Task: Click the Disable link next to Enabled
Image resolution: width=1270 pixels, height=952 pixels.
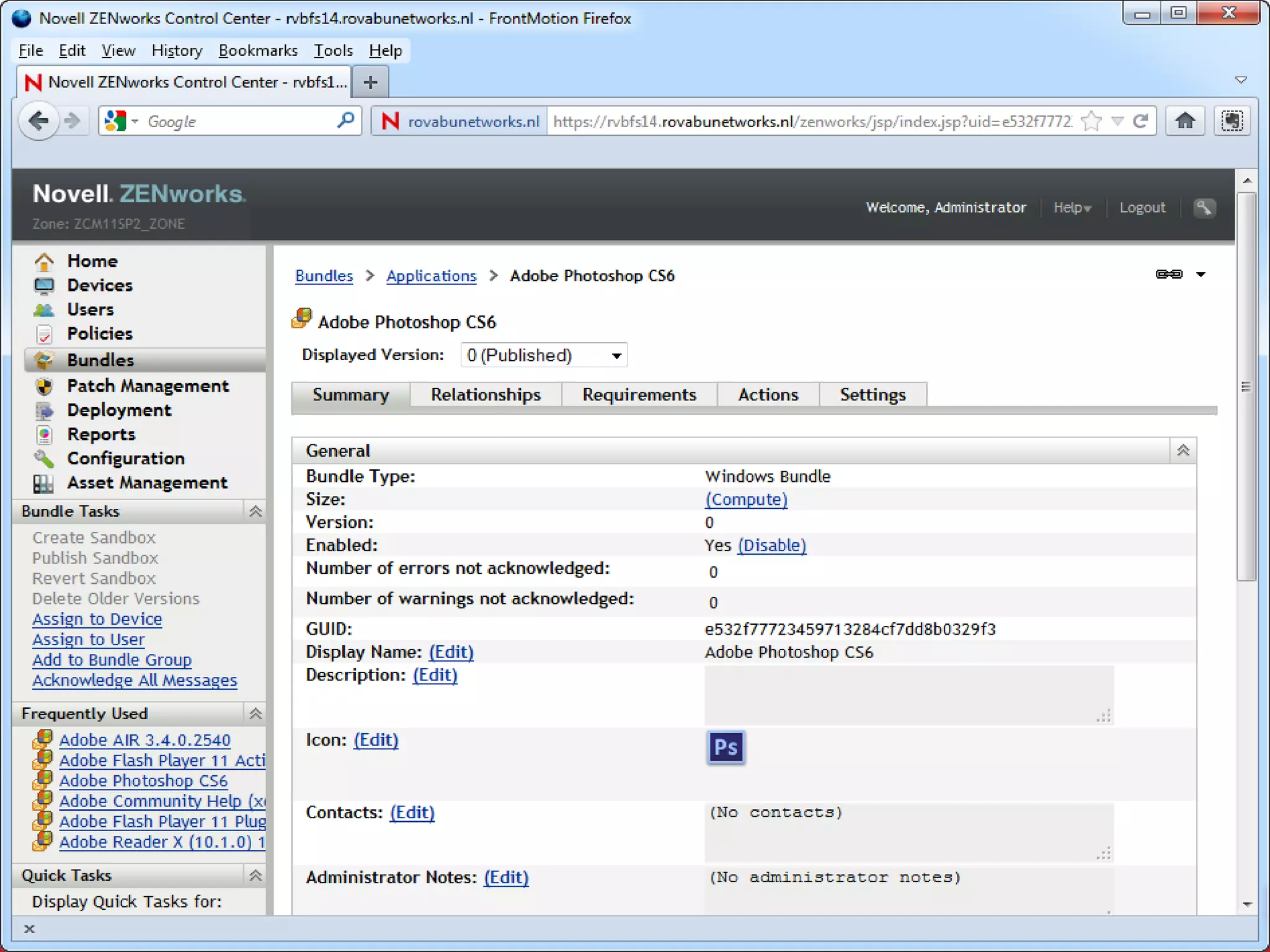Action: (771, 545)
